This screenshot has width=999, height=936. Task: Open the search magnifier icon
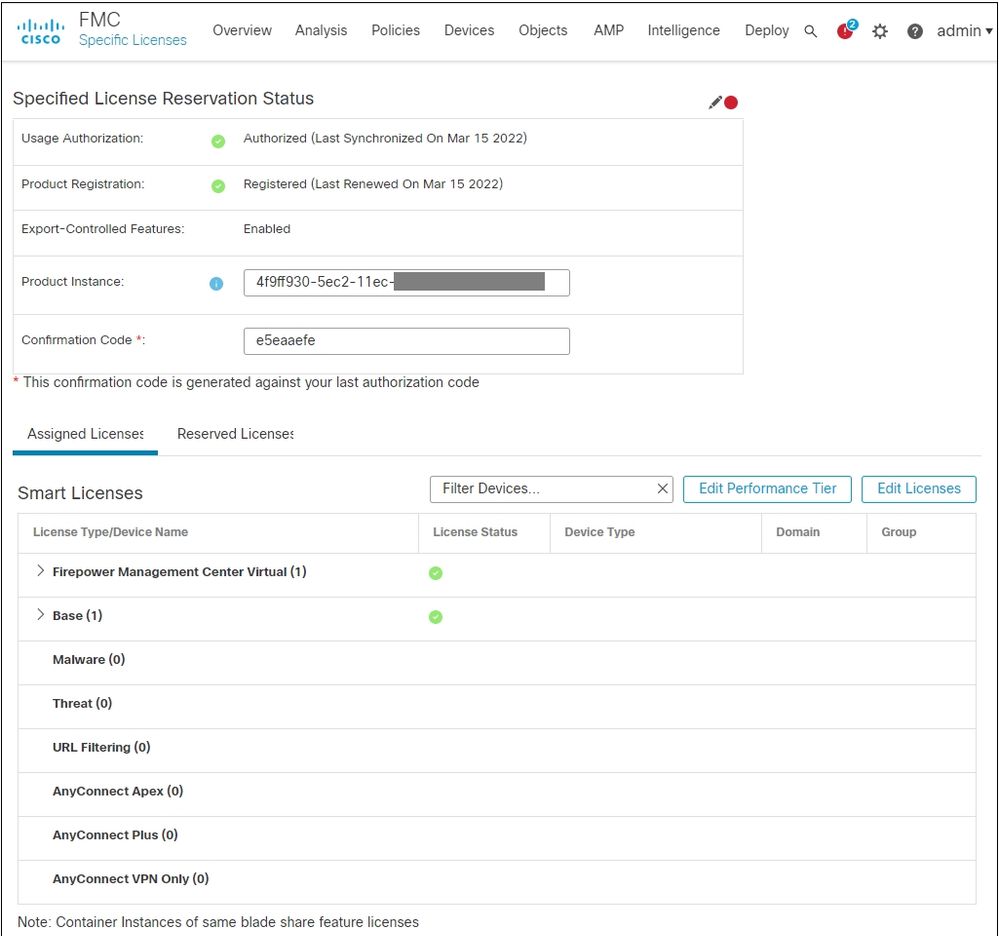pos(810,31)
